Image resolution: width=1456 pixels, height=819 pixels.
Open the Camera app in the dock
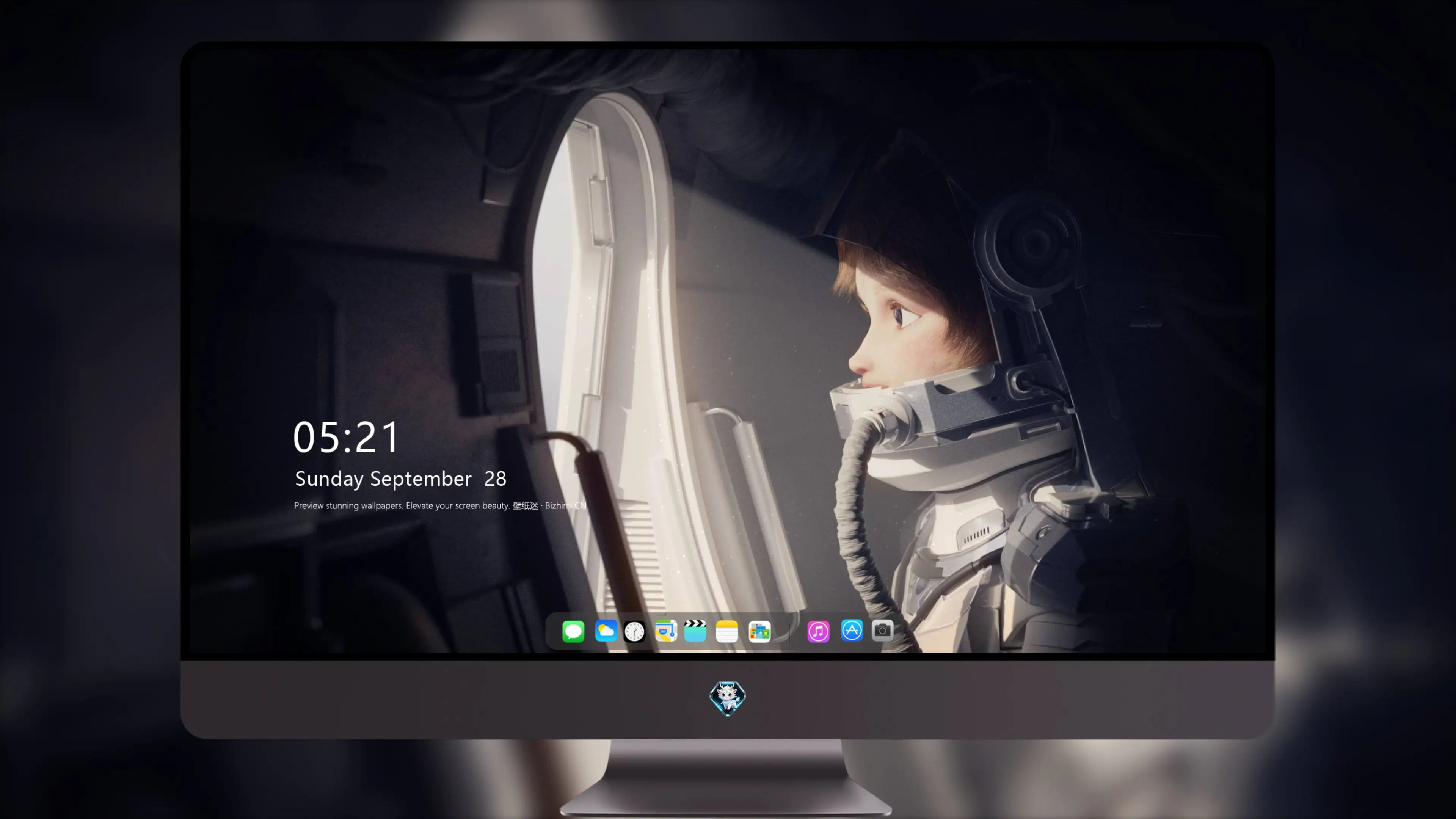tap(882, 630)
